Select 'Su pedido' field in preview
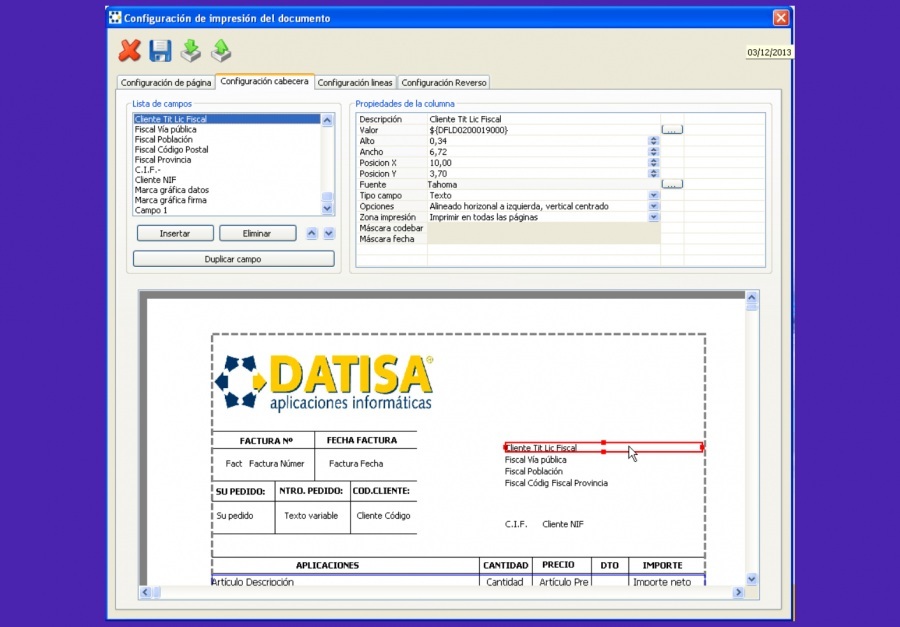Viewport: 900px width, 627px height. (235, 516)
